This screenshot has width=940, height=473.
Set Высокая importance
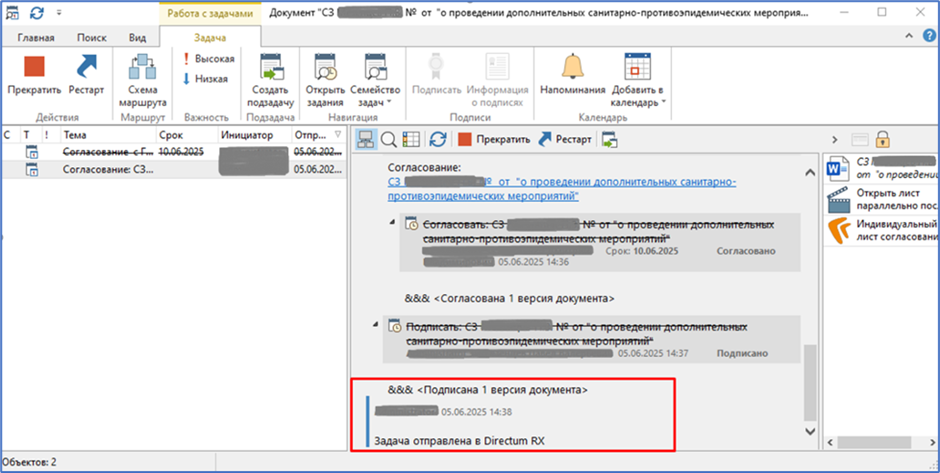pyautogui.click(x=208, y=59)
